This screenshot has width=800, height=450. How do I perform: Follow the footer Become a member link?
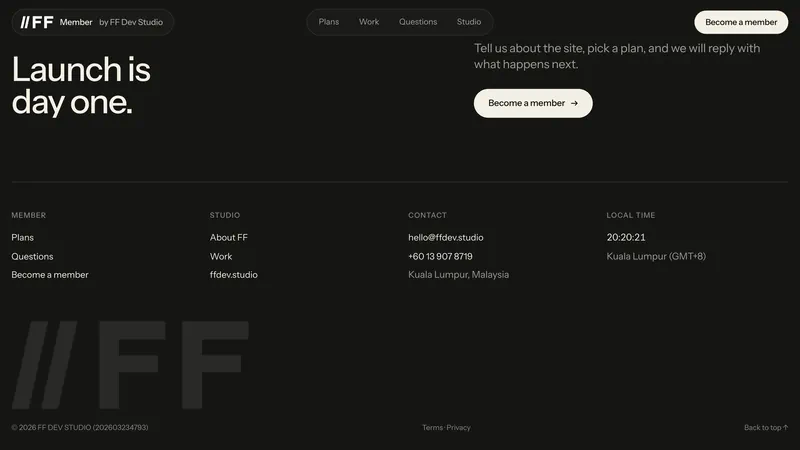tap(50, 274)
